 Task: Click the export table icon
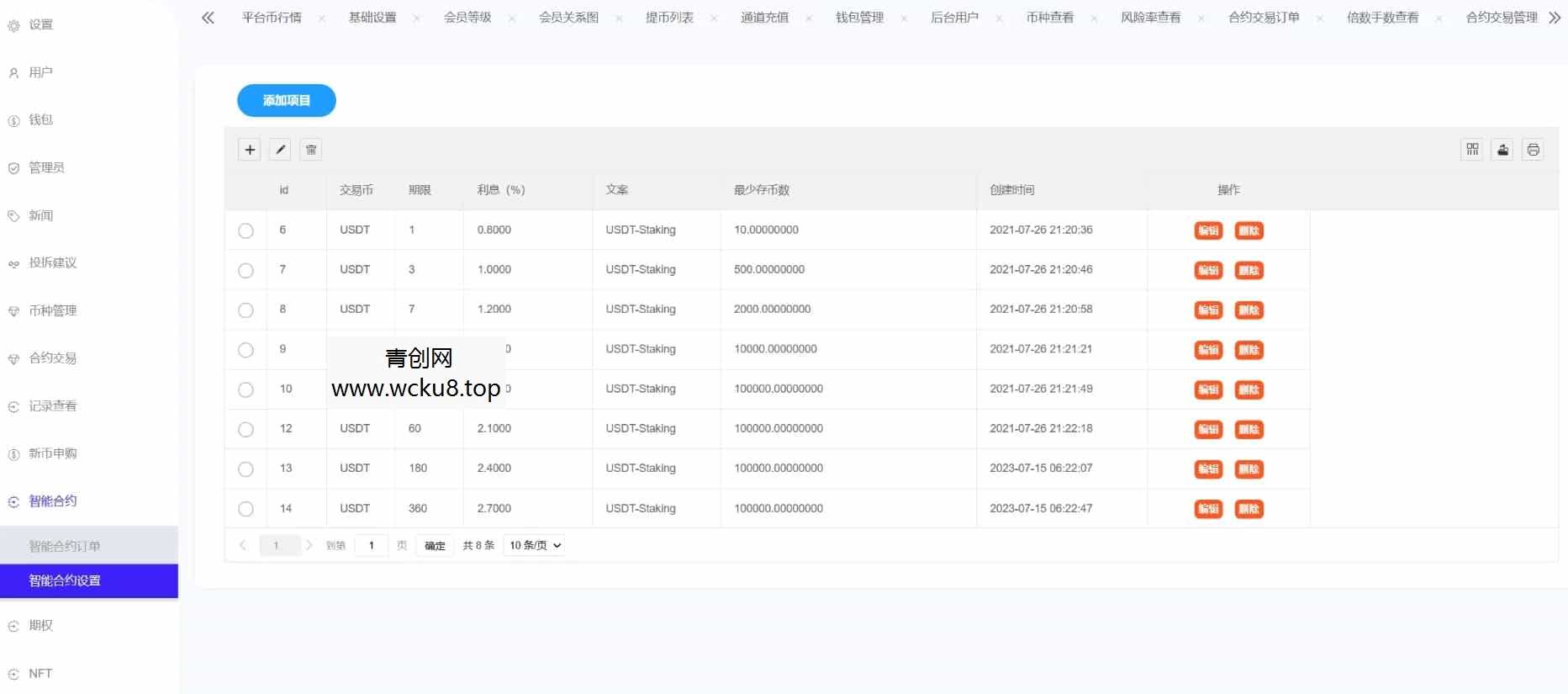[1502, 150]
